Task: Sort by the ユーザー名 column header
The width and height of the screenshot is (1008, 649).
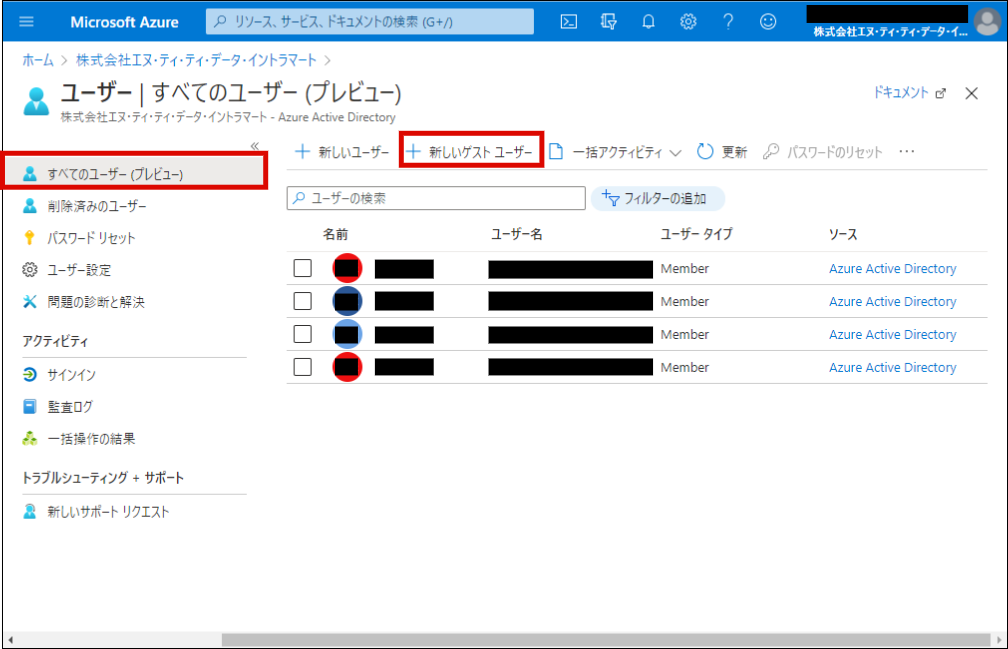Action: [x=516, y=235]
